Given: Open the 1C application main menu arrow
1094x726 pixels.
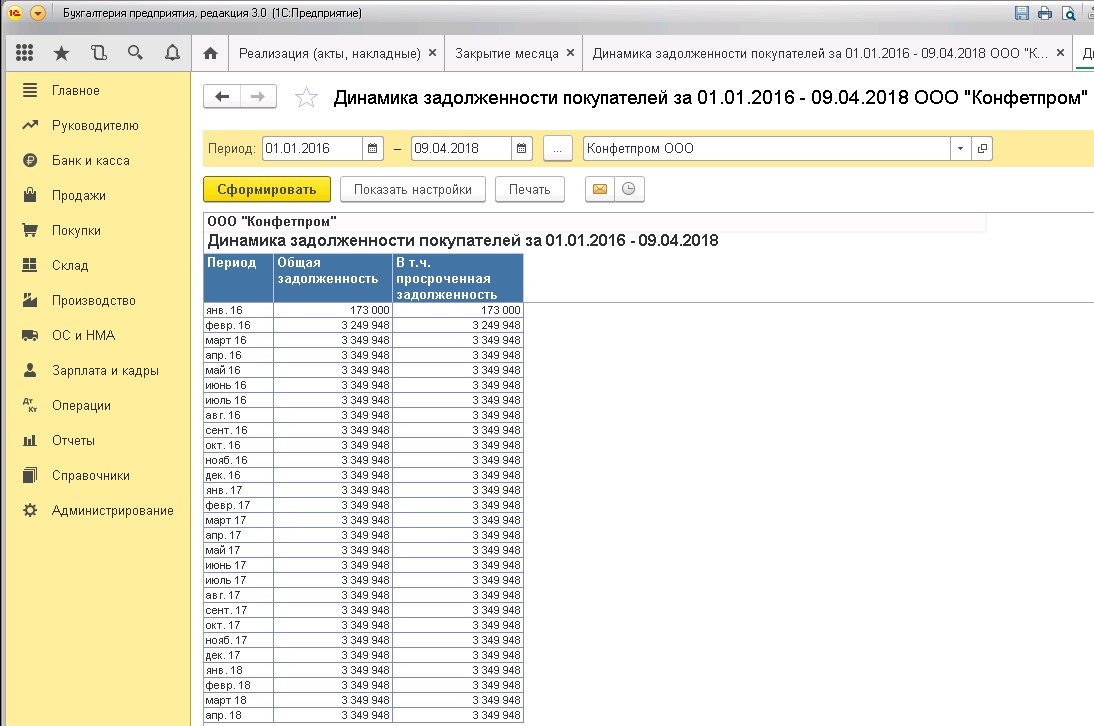Looking at the screenshot, I should tap(38, 13).
